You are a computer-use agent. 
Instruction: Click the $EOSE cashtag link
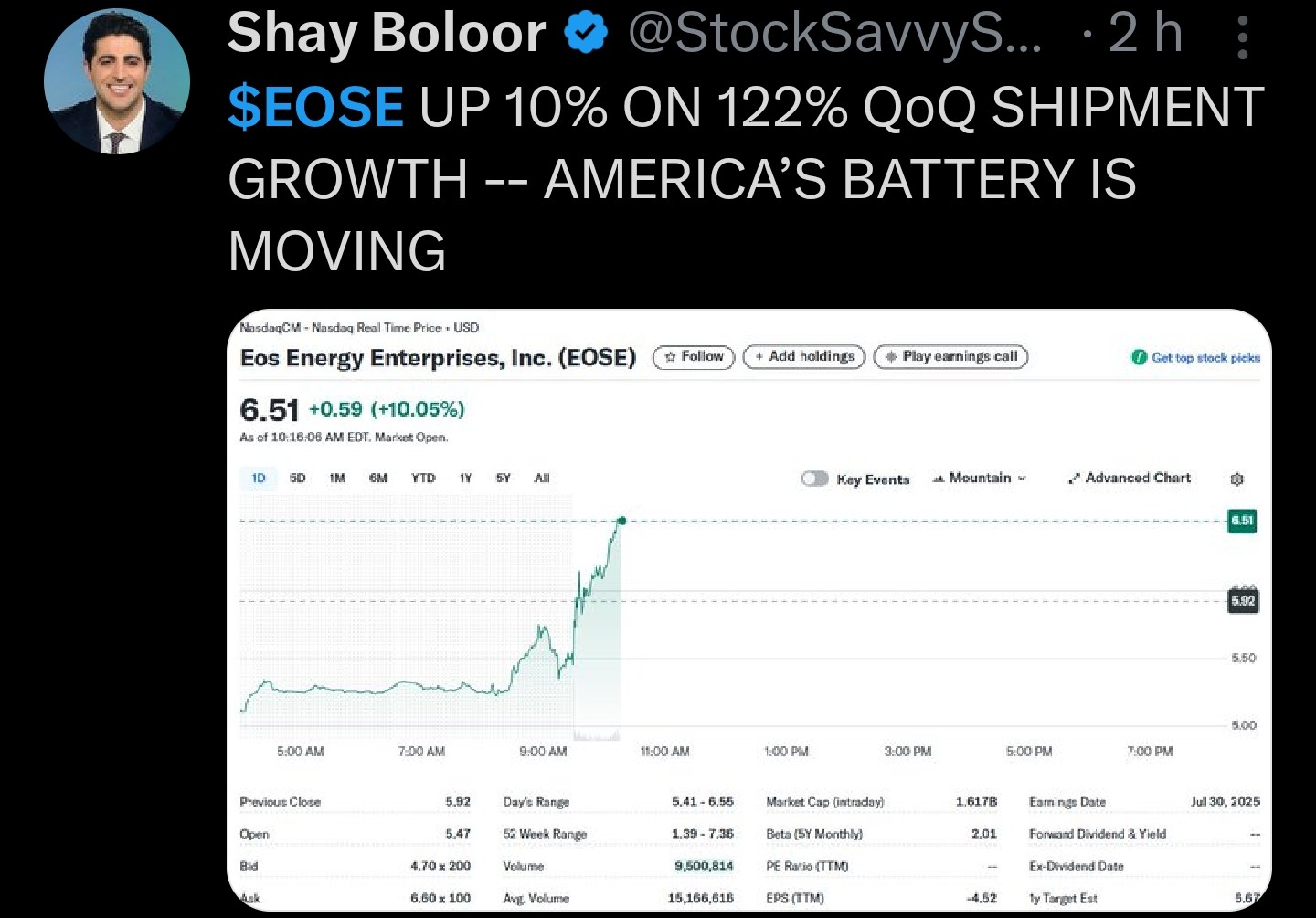(315, 107)
